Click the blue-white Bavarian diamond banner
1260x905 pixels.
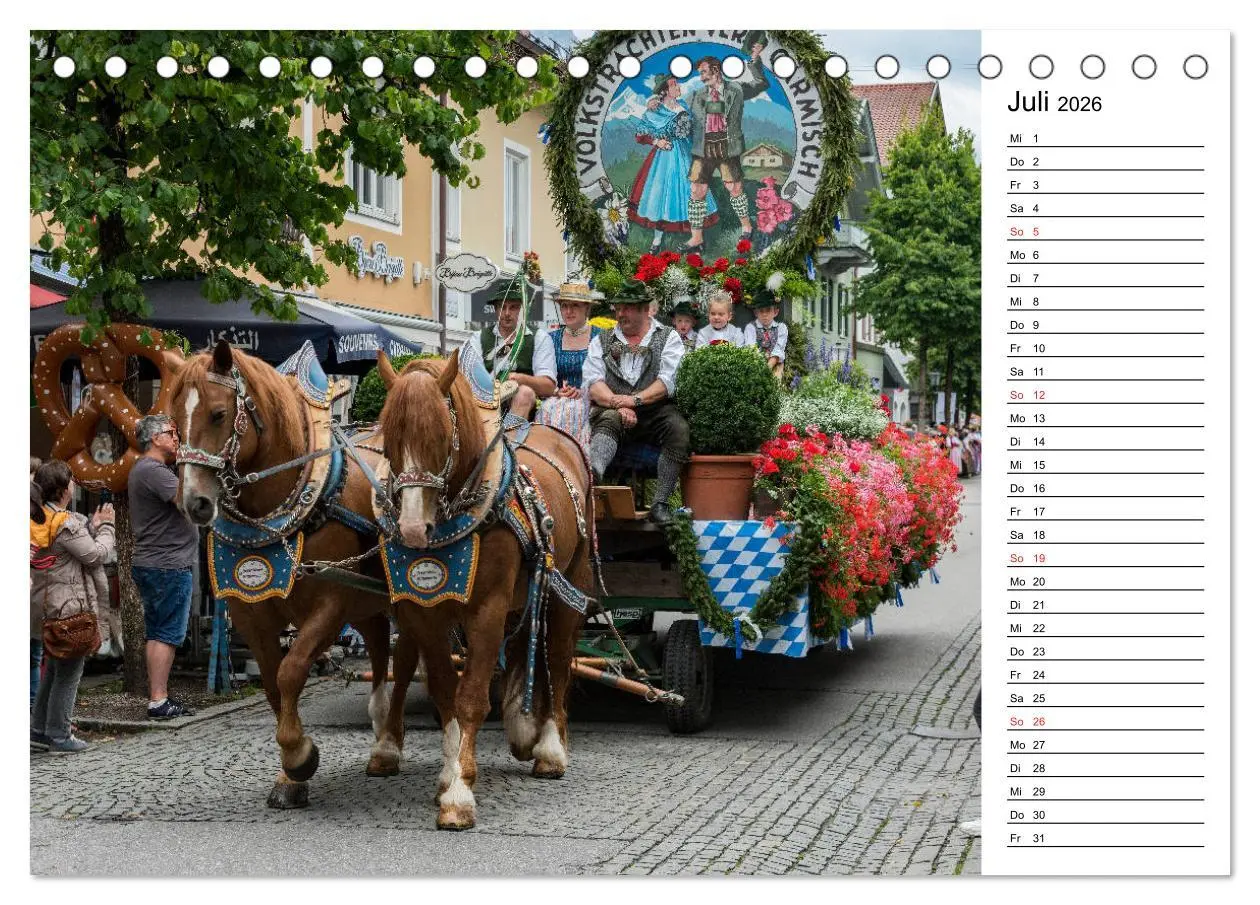point(755,588)
